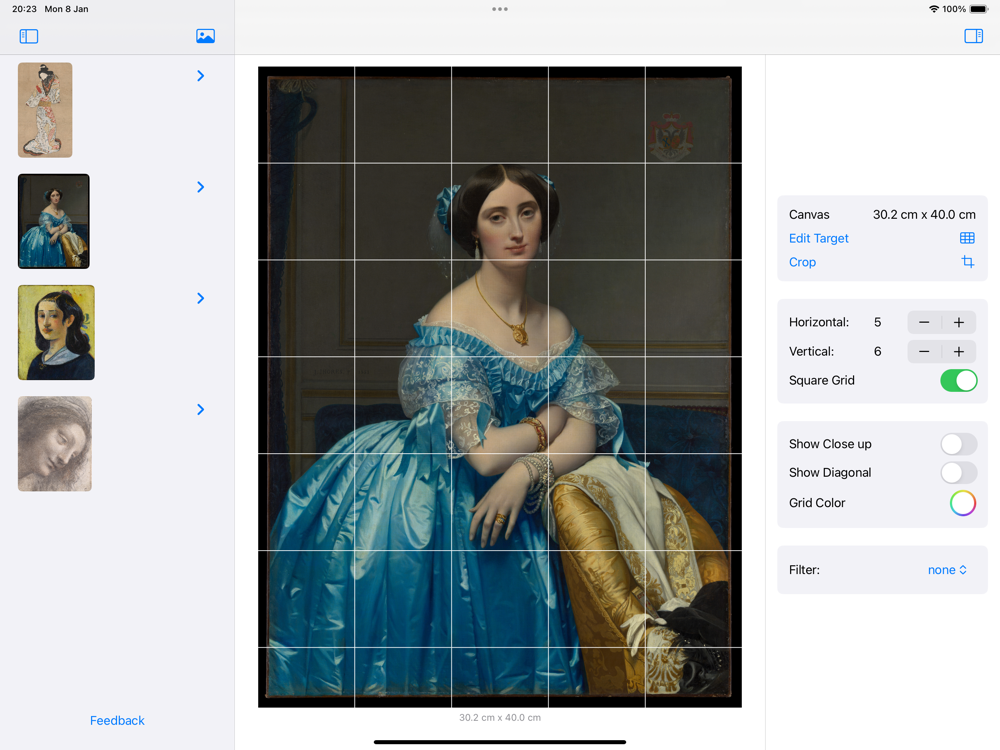
Task: Enable the Show Close up switch
Action: click(x=959, y=444)
